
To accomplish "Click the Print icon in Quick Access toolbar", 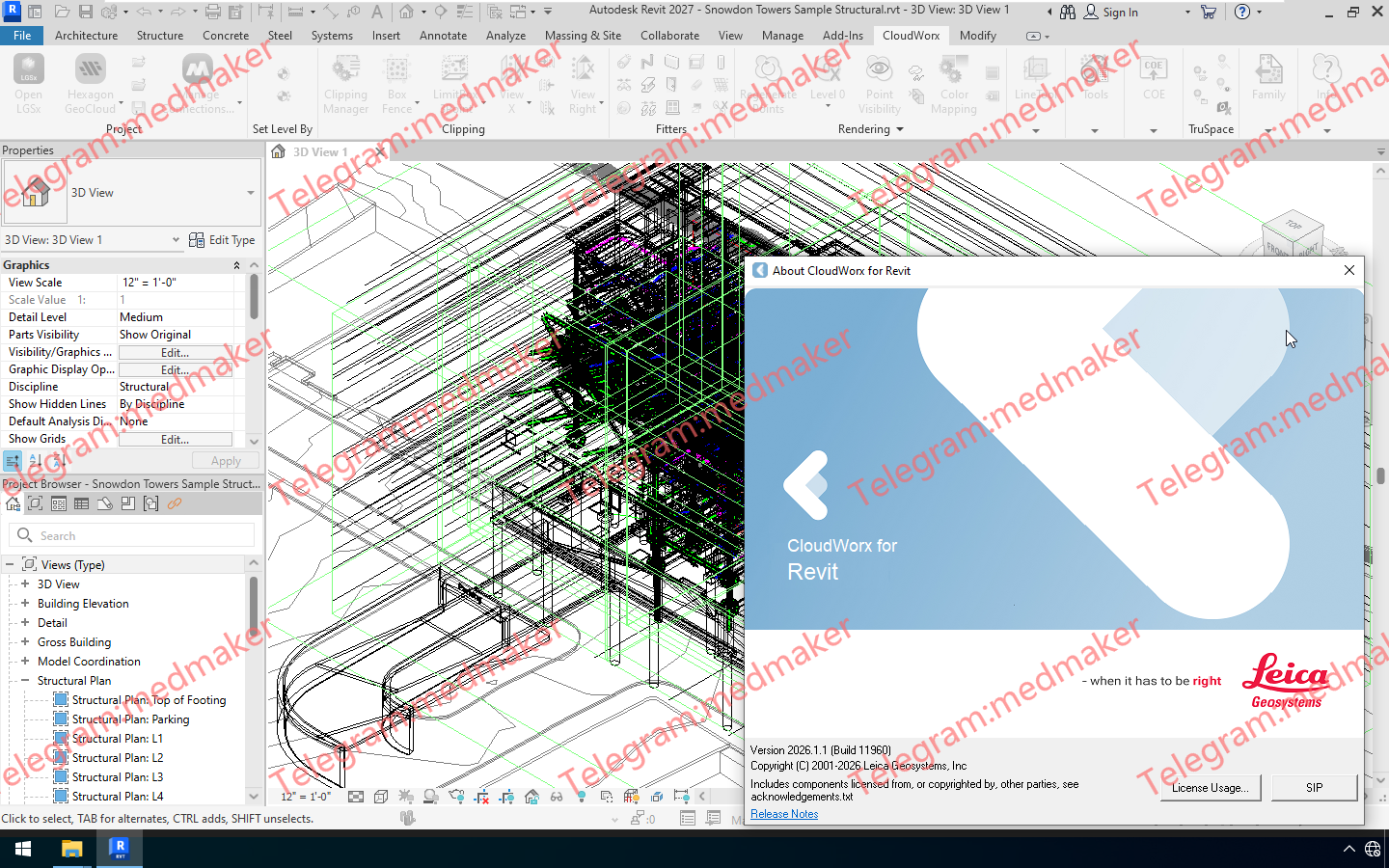I will (213, 12).
